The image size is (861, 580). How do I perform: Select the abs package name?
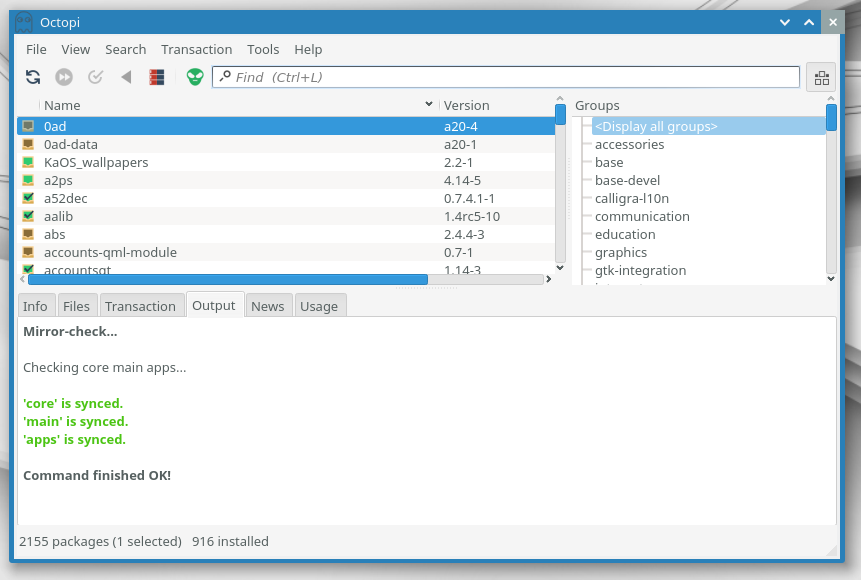click(54, 235)
